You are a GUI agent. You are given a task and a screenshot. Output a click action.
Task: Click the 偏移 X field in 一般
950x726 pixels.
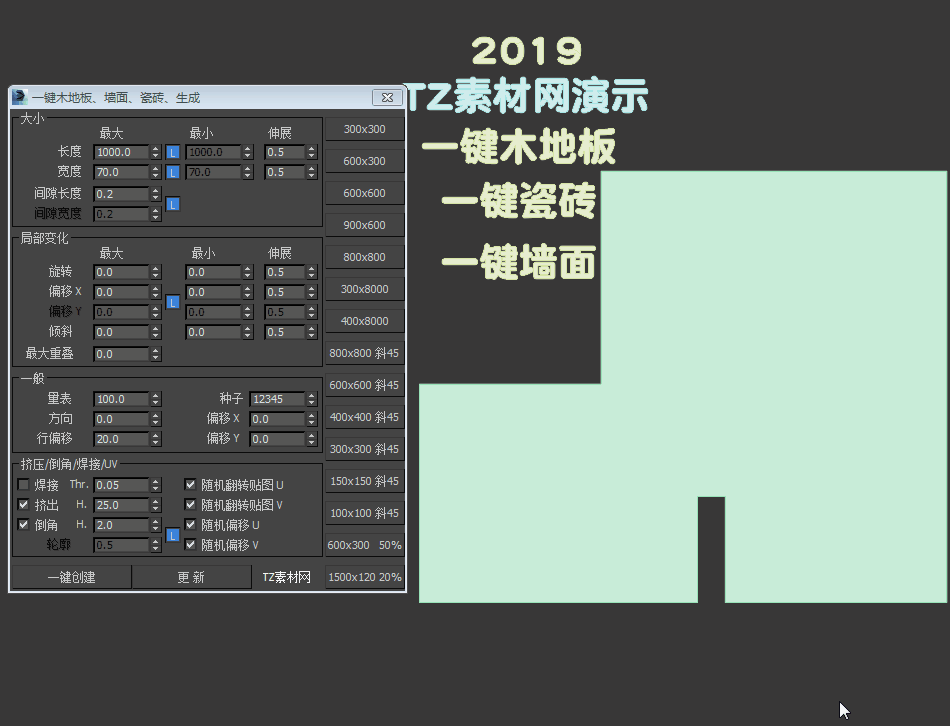pos(277,419)
